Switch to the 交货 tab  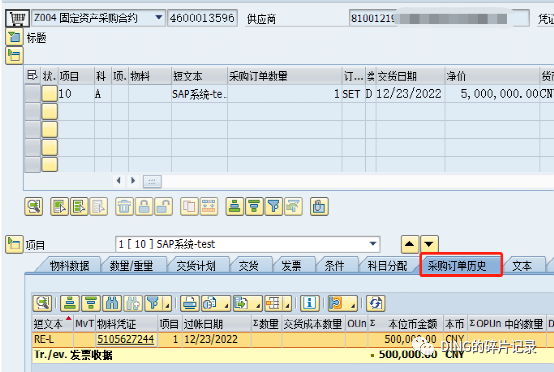pyautogui.click(x=248, y=266)
